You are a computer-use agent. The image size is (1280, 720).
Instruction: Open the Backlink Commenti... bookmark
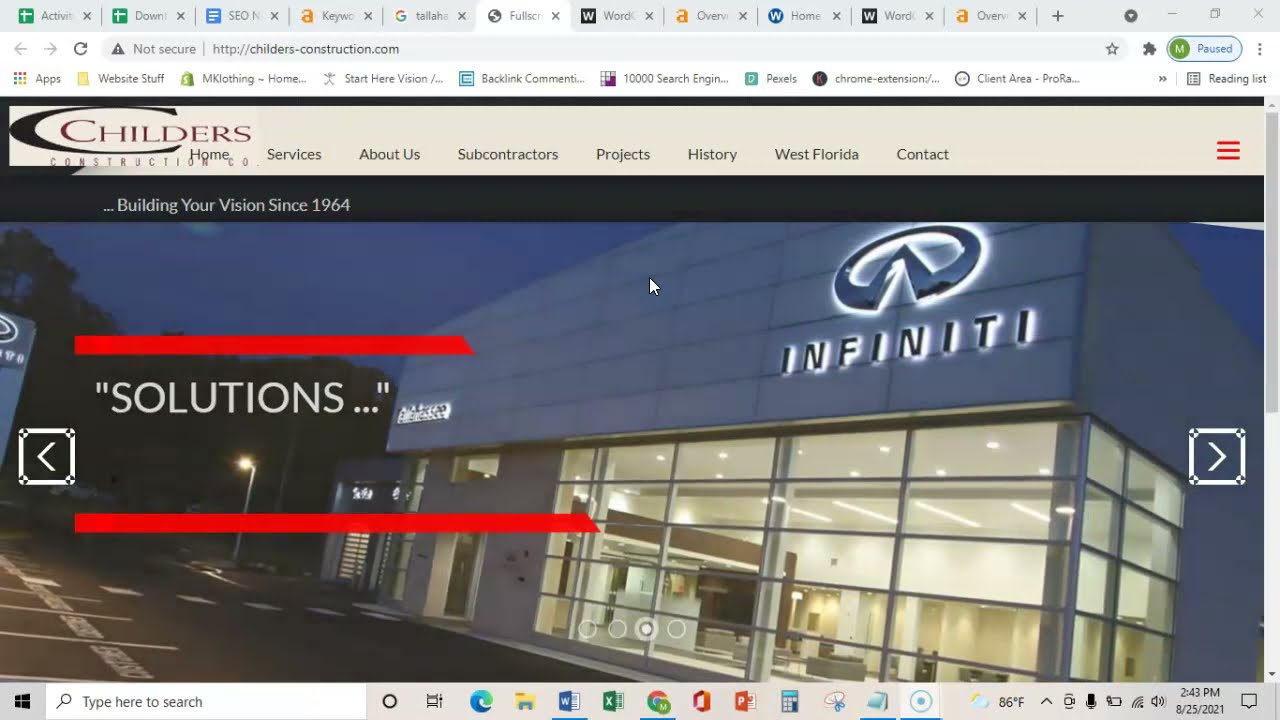click(521, 78)
